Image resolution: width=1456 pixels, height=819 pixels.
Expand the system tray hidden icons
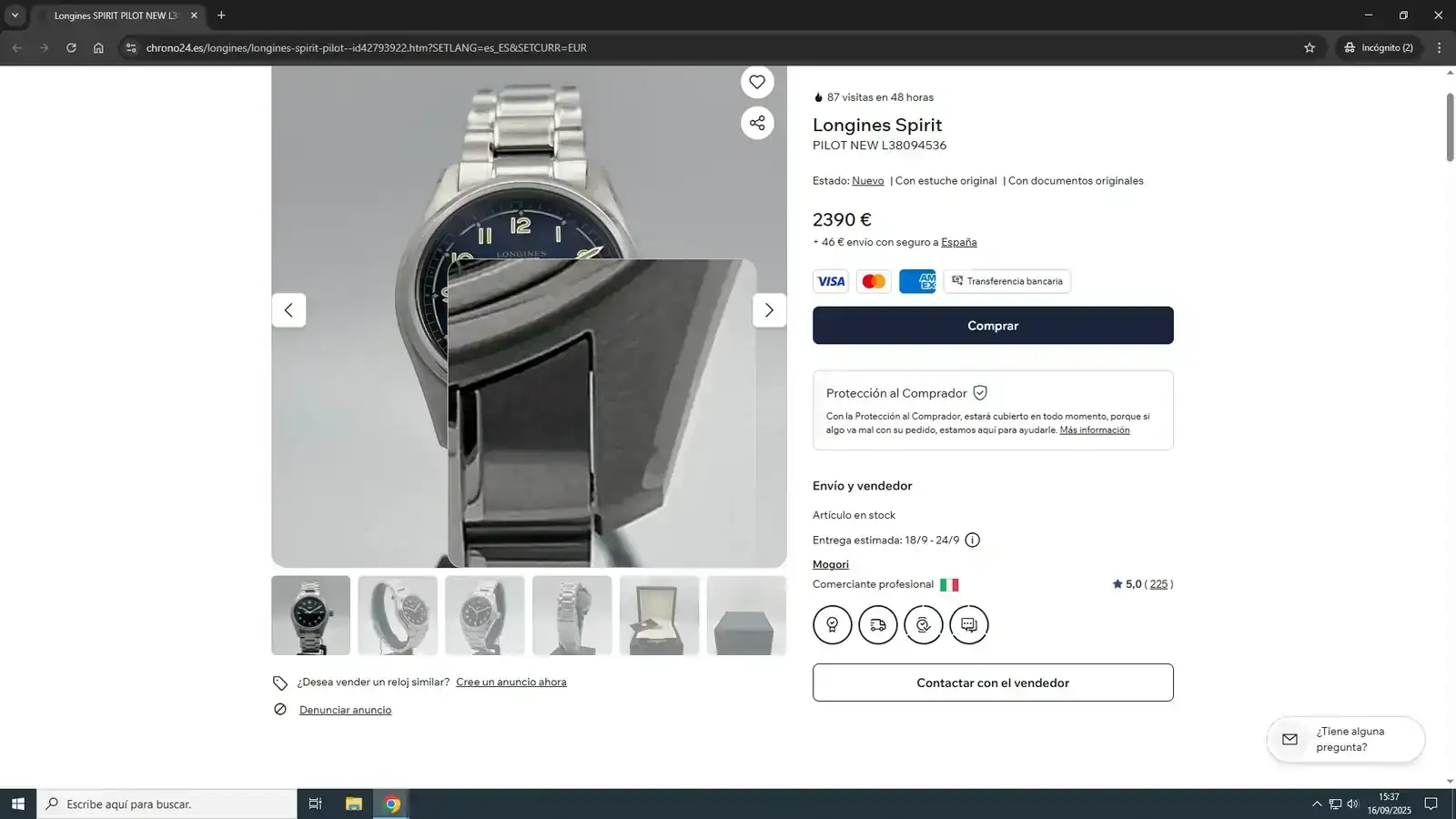click(1316, 804)
